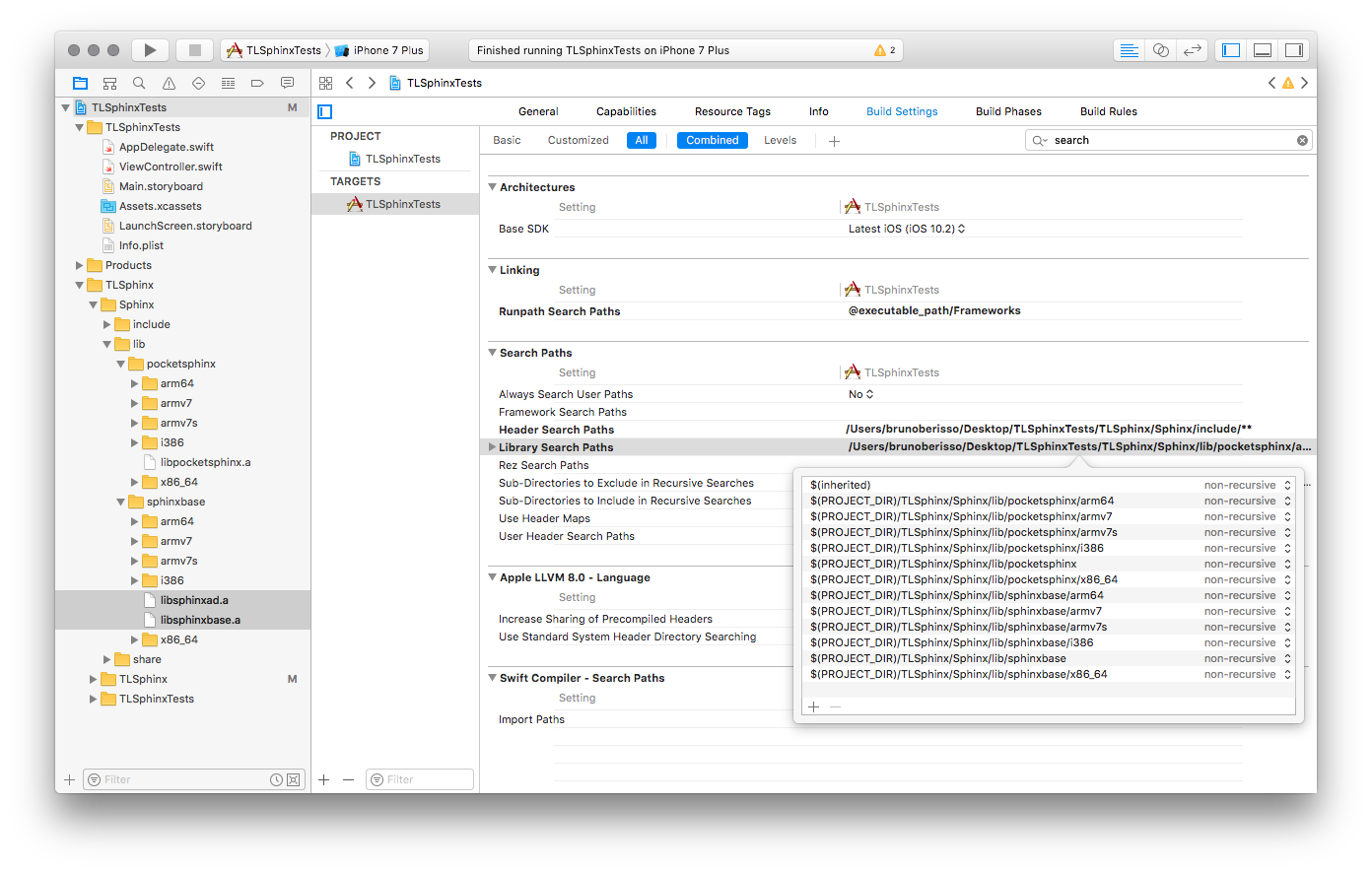1372x872 pixels.
Task: Open the Info tab
Action: point(819,111)
